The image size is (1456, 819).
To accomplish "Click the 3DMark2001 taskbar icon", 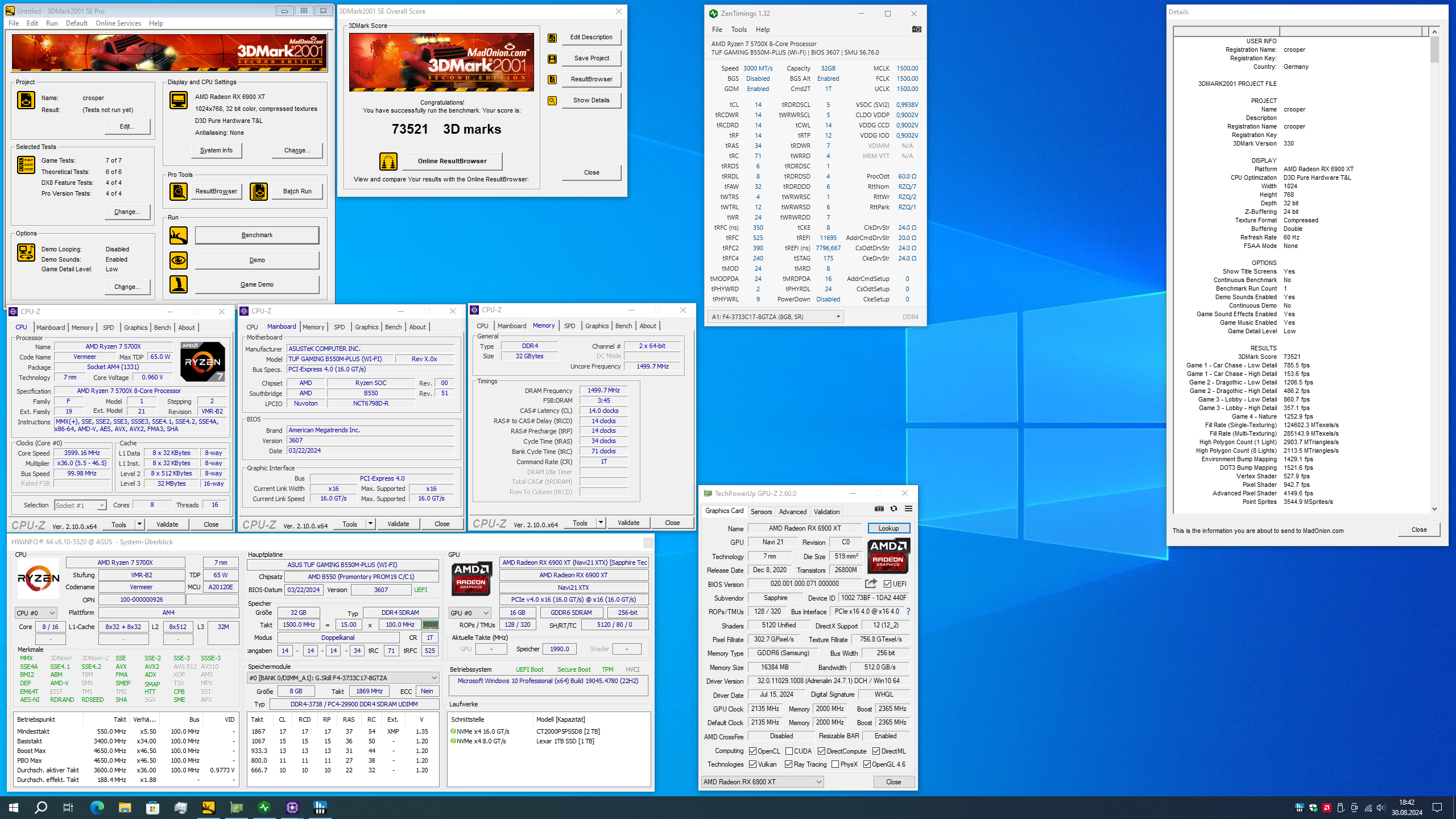I will [x=208, y=807].
